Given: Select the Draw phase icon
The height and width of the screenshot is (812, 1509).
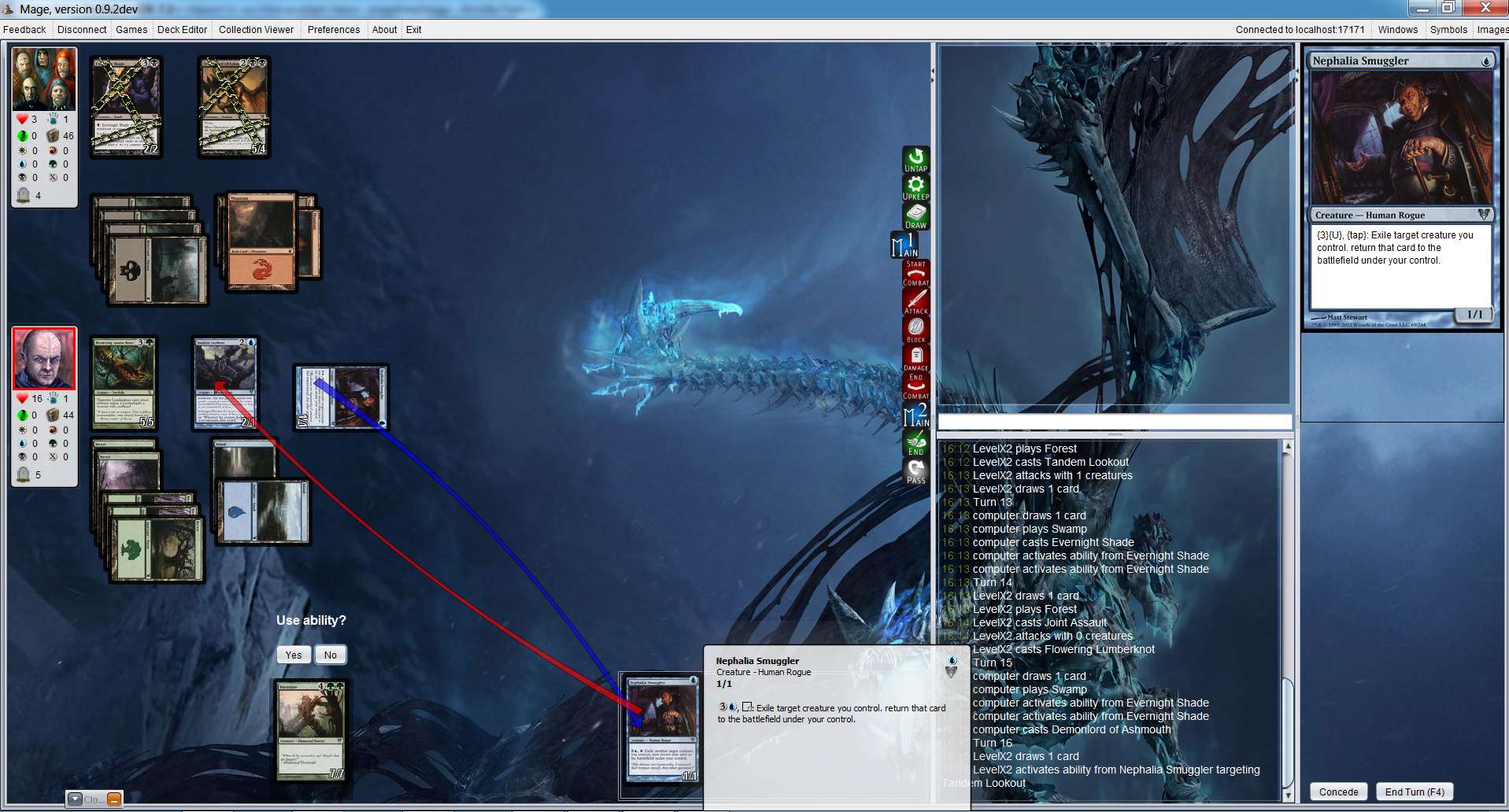Looking at the screenshot, I should pyautogui.click(x=915, y=216).
